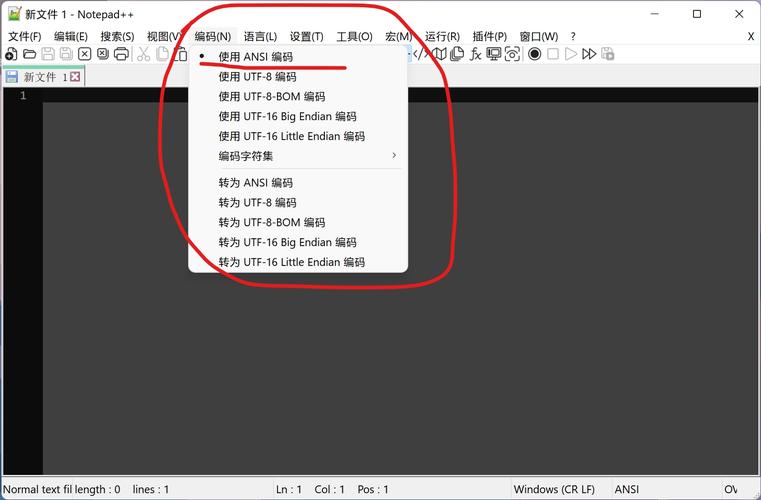Open the 工具(O) menu

tap(354, 36)
